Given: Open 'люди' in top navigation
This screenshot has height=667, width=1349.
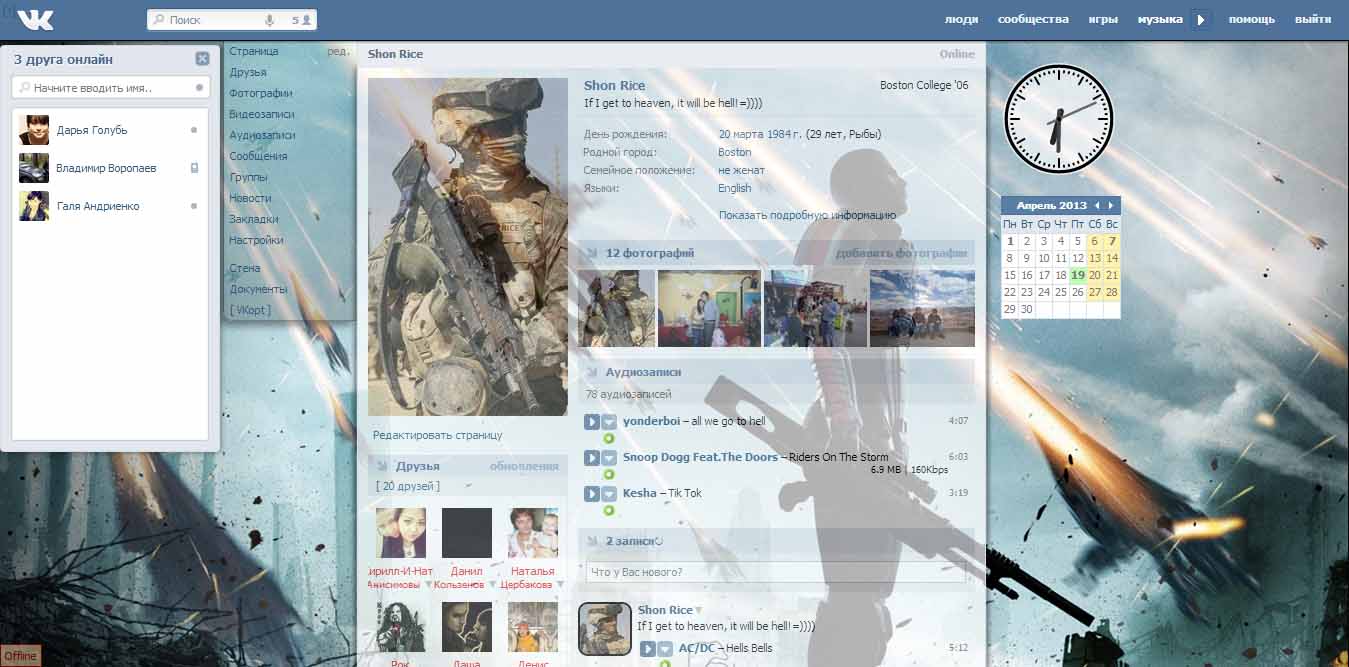Looking at the screenshot, I should point(962,19).
